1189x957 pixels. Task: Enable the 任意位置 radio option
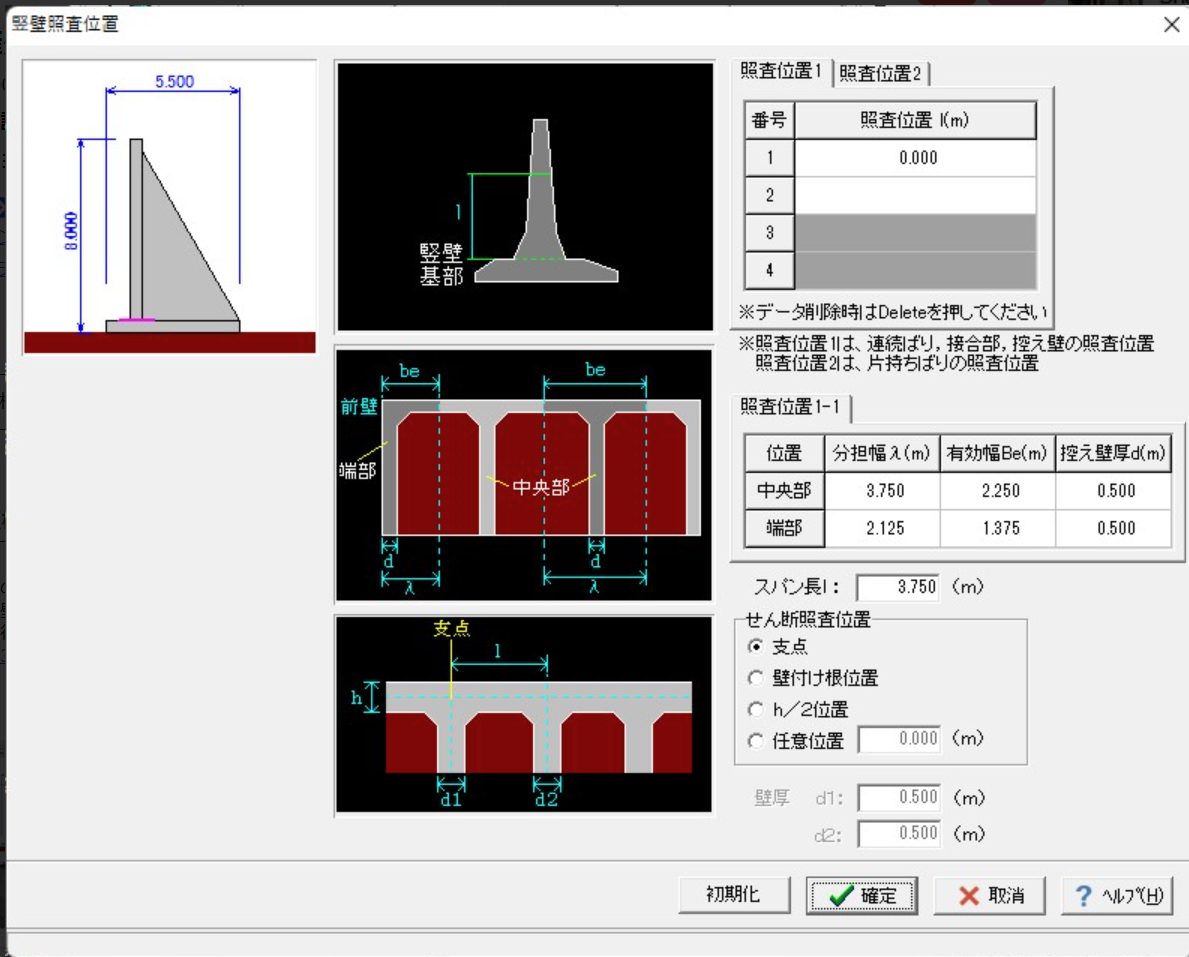point(756,741)
